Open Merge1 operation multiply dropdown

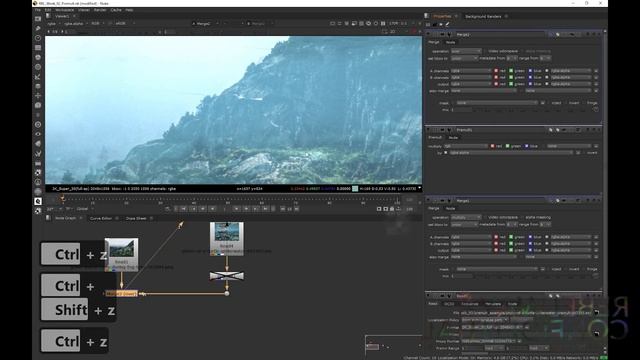[x=466, y=217]
